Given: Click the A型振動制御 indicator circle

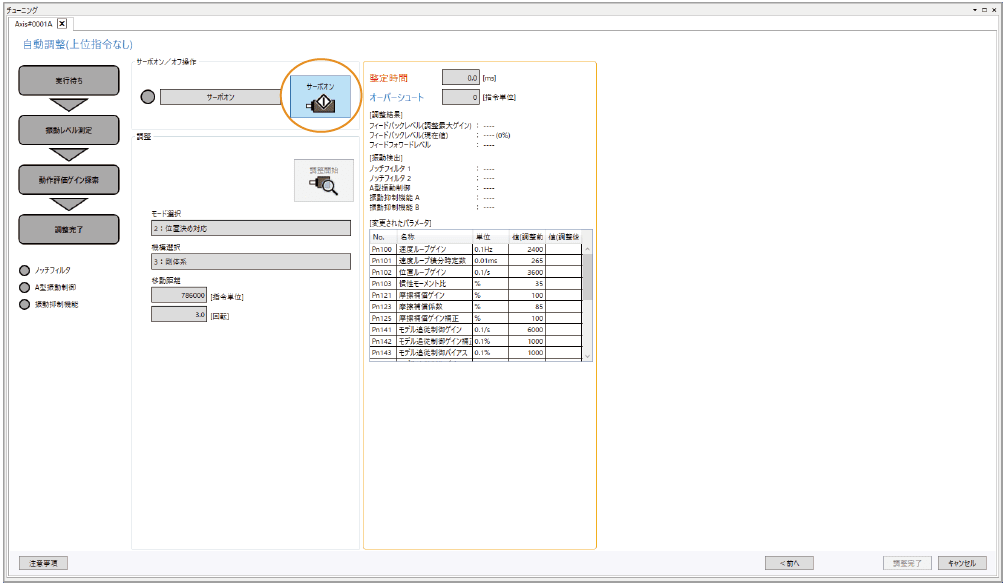Looking at the screenshot, I should [24, 287].
